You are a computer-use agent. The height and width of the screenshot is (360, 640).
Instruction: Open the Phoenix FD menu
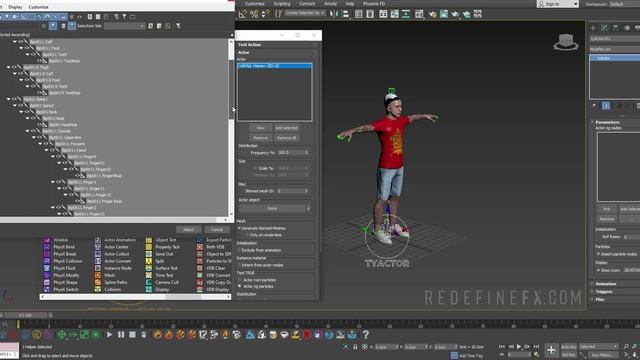pos(374,4)
